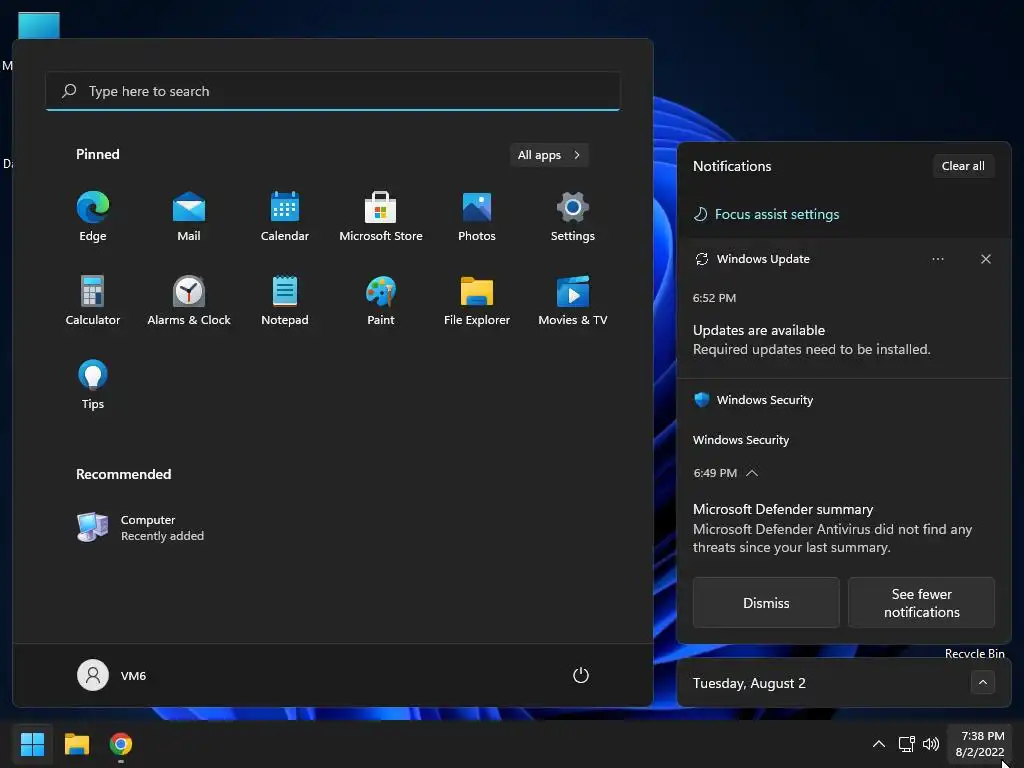
Task: Open the VM6 user account menu
Action: [112, 675]
